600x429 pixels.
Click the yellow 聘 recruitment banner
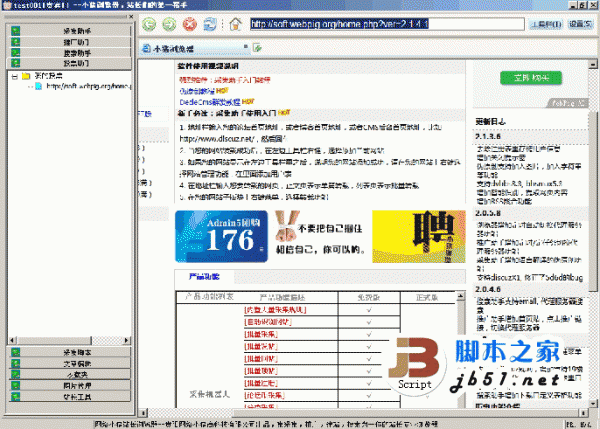point(419,236)
